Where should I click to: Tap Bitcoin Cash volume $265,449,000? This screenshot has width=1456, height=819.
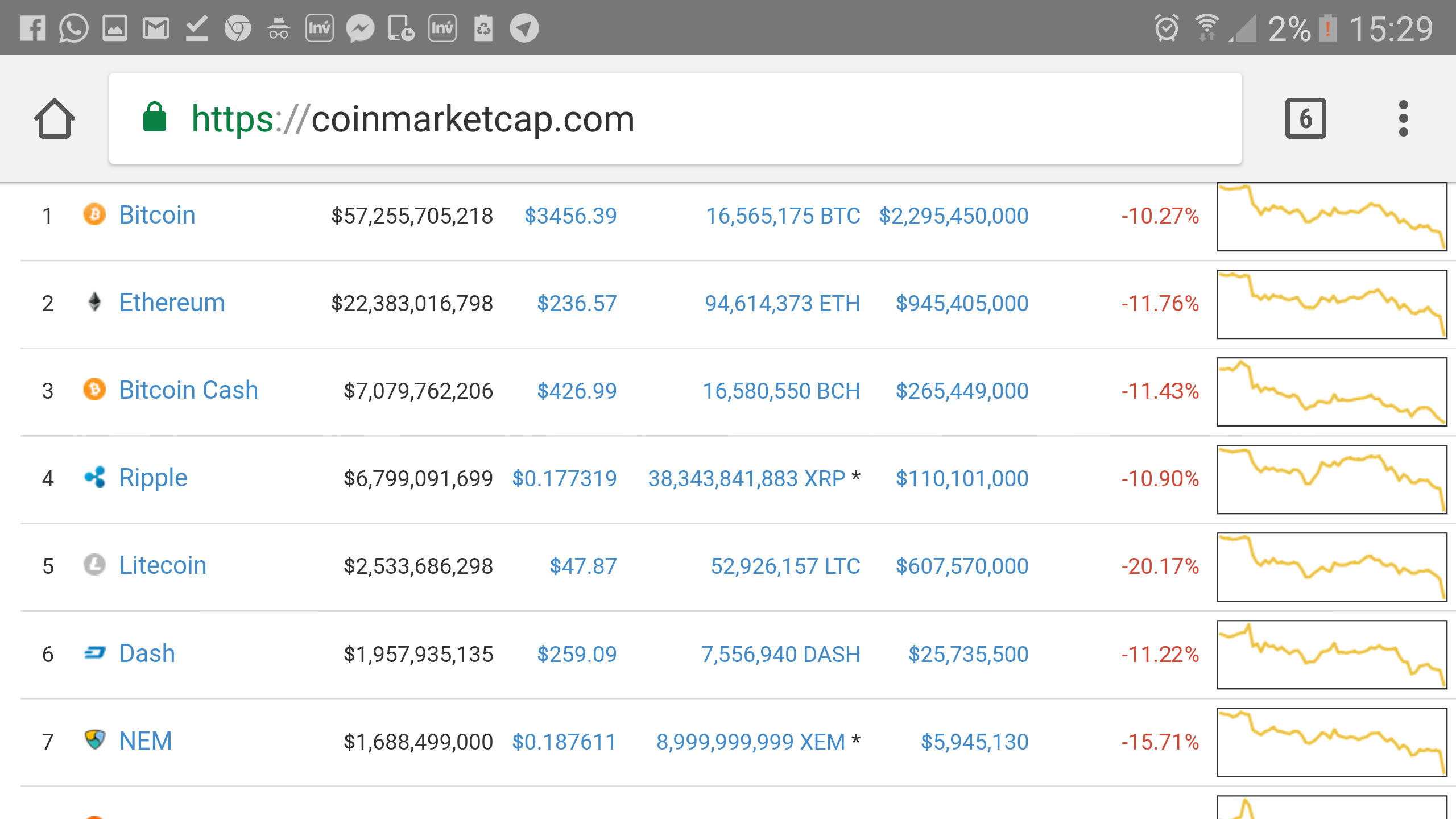[962, 391]
